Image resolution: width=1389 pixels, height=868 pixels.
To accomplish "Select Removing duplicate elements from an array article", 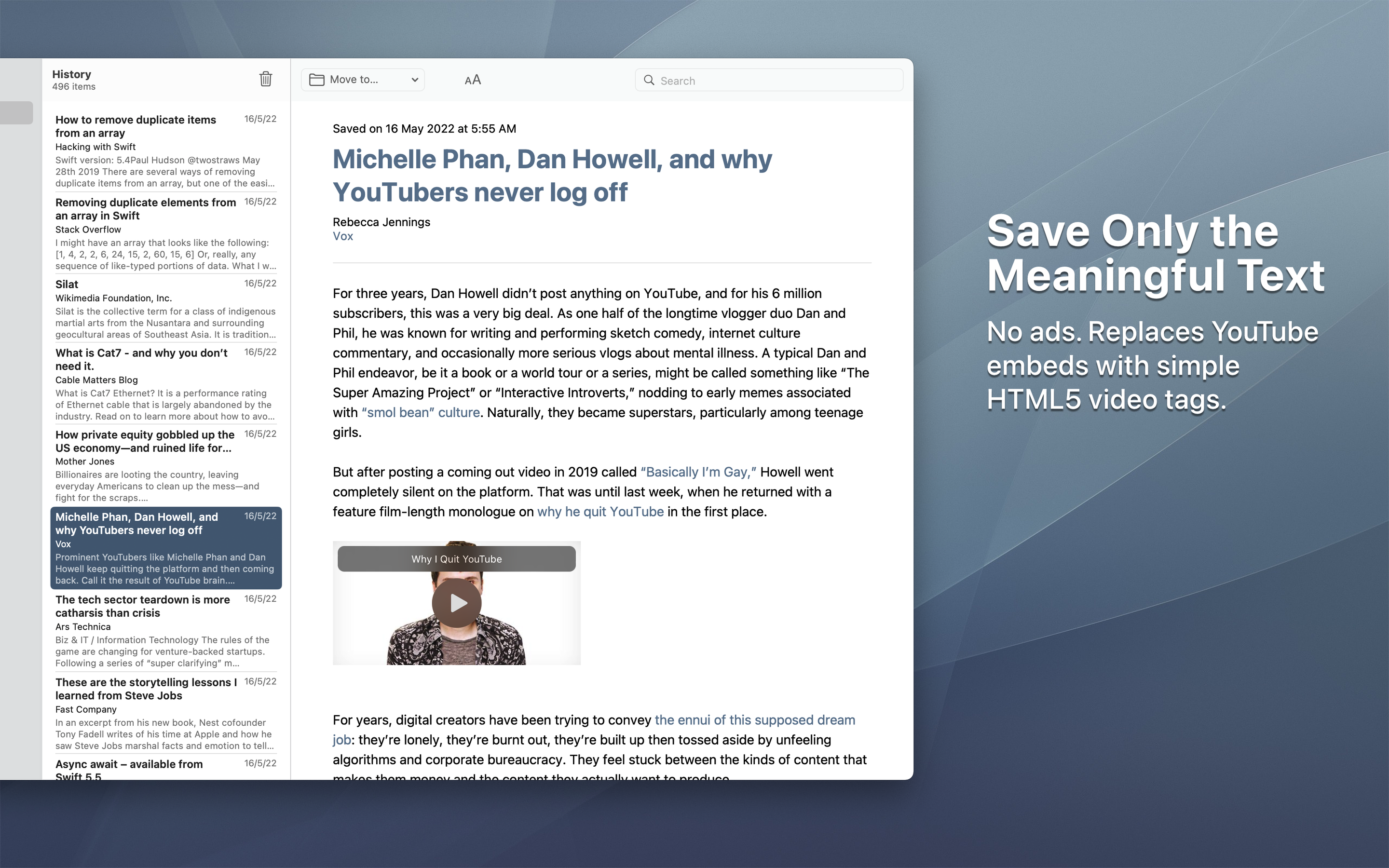I will pyautogui.click(x=166, y=233).
